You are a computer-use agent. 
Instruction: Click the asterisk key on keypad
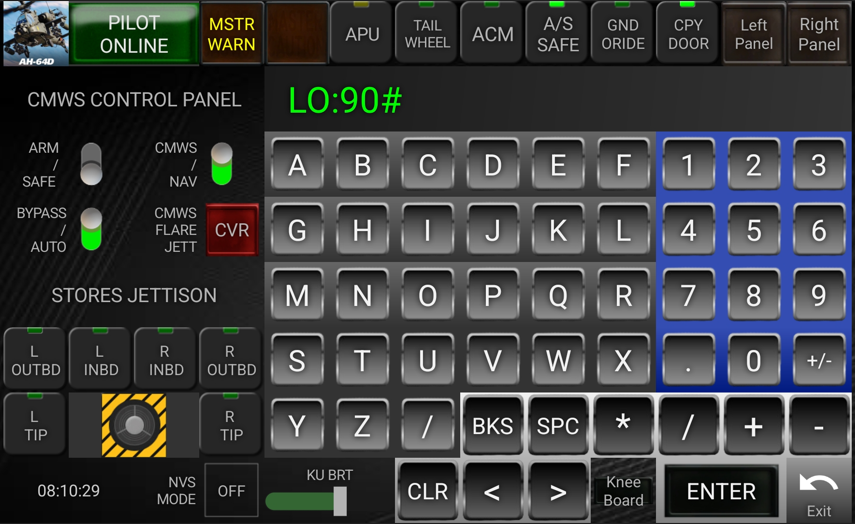tap(623, 425)
